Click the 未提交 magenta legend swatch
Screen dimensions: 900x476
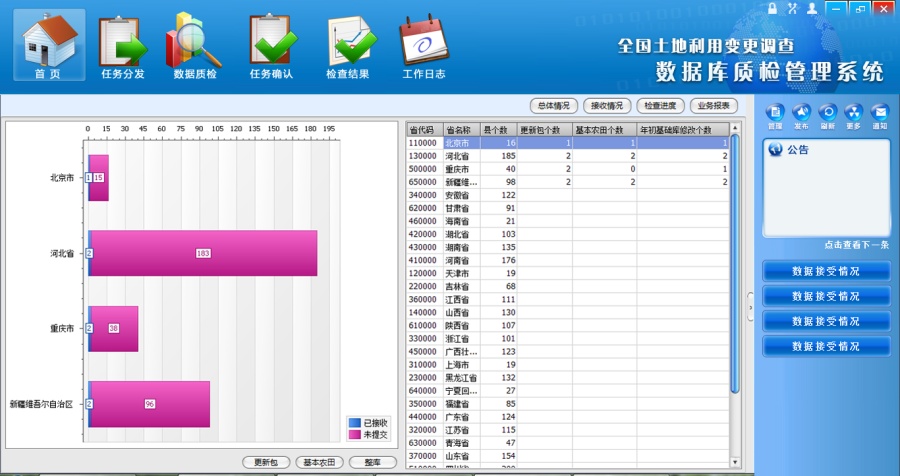pos(354,435)
